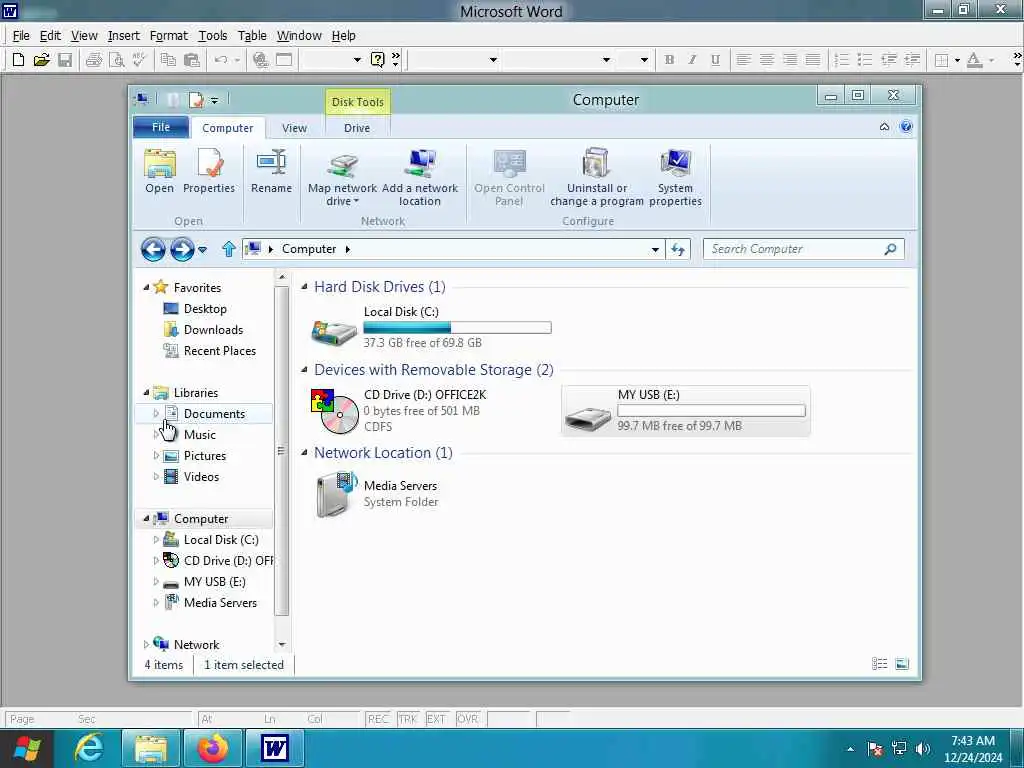The width and height of the screenshot is (1024, 768).
Task: Collapse the Hard Disk Drives group
Action: [304, 287]
